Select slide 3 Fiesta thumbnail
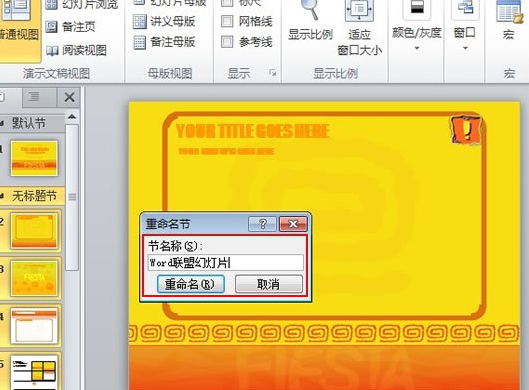529x390 pixels. [34, 278]
